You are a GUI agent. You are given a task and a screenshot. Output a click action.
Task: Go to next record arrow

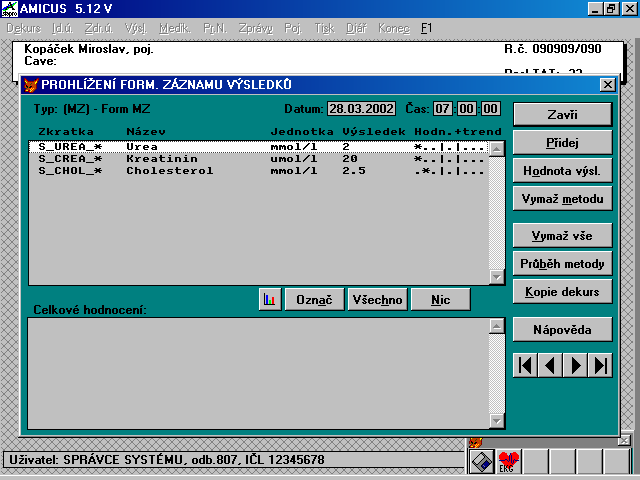coord(575,365)
